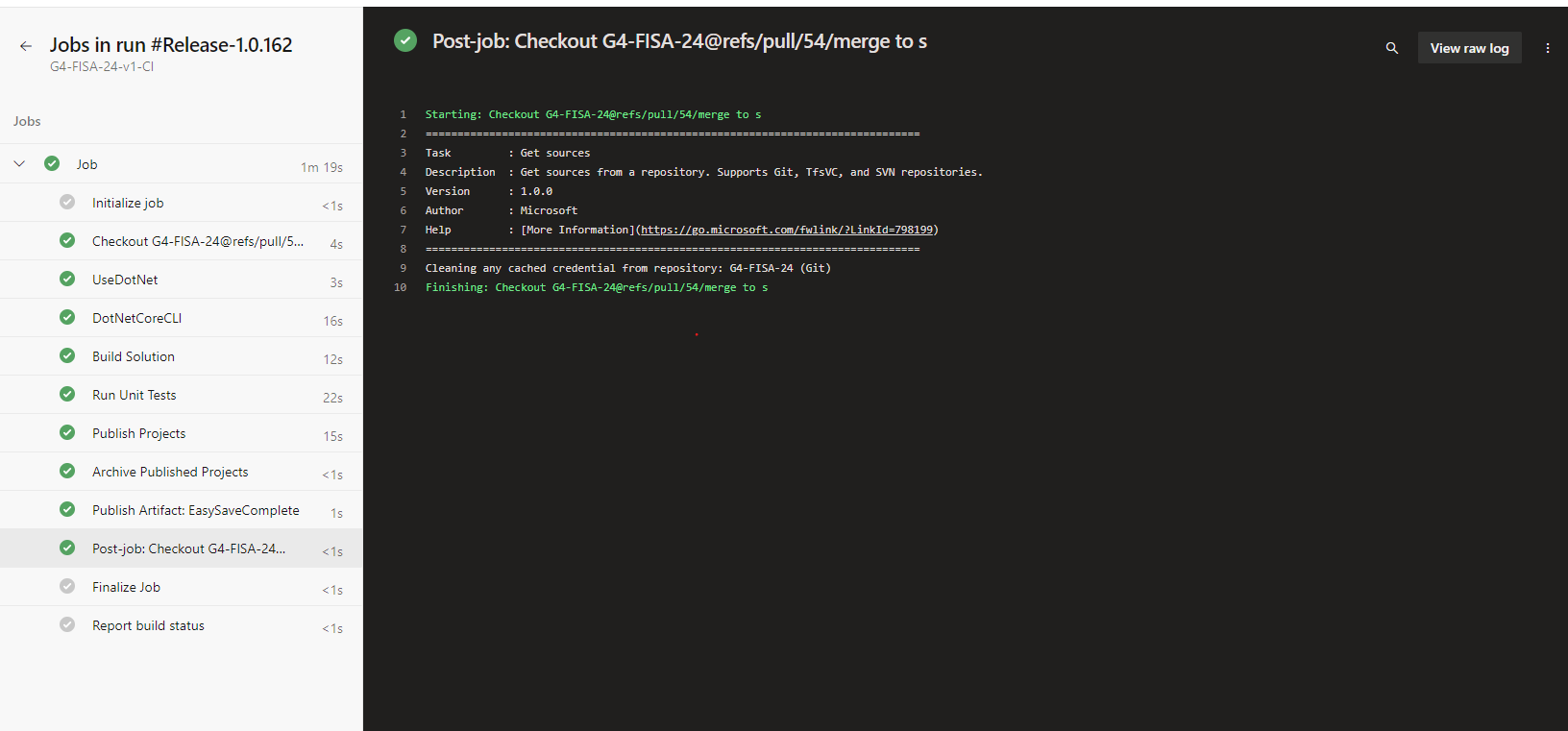The image size is (1568, 731).
Task: Click the green check icon next to Job
Action: pyautogui.click(x=52, y=164)
